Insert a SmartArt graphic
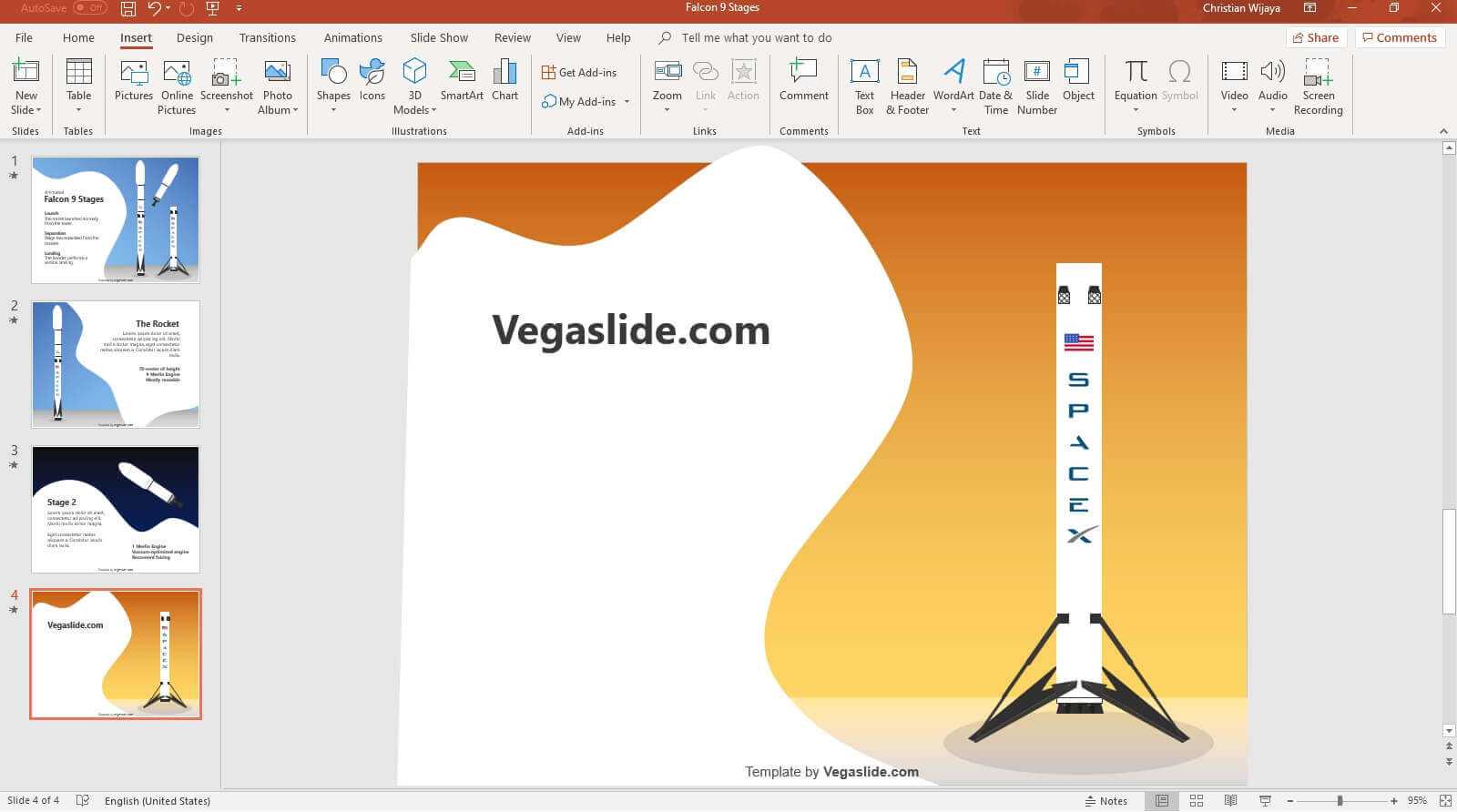 pos(462,80)
